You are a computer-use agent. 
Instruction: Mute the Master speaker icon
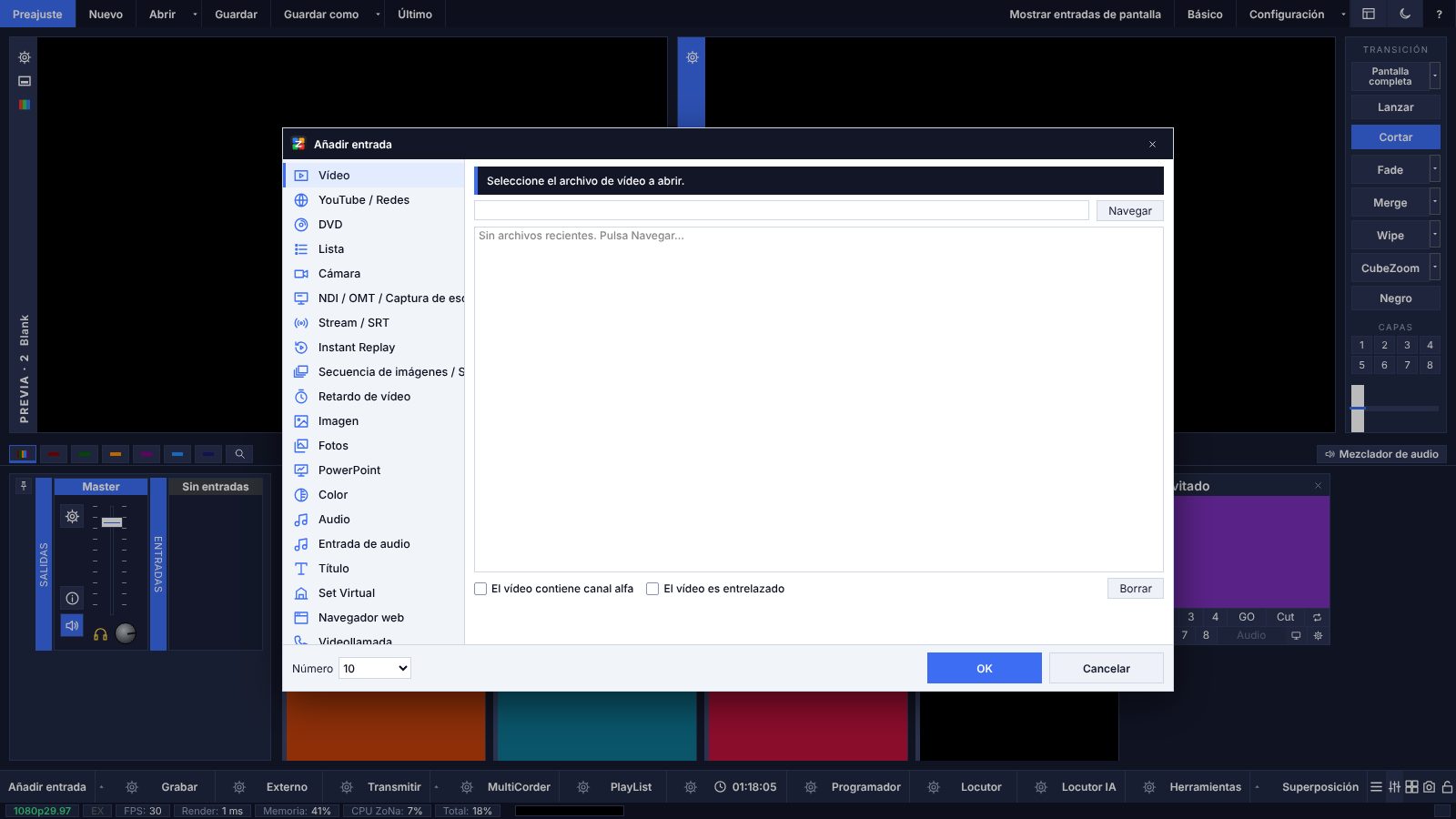coord(72,626)
